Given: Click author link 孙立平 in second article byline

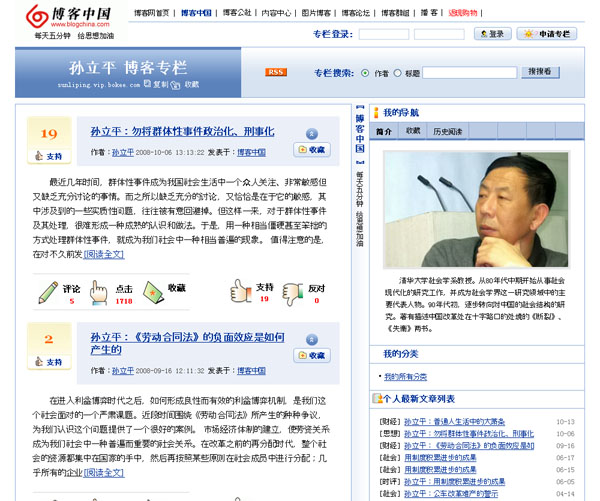Looking at the screenshot, I should [x=123, y=370].
